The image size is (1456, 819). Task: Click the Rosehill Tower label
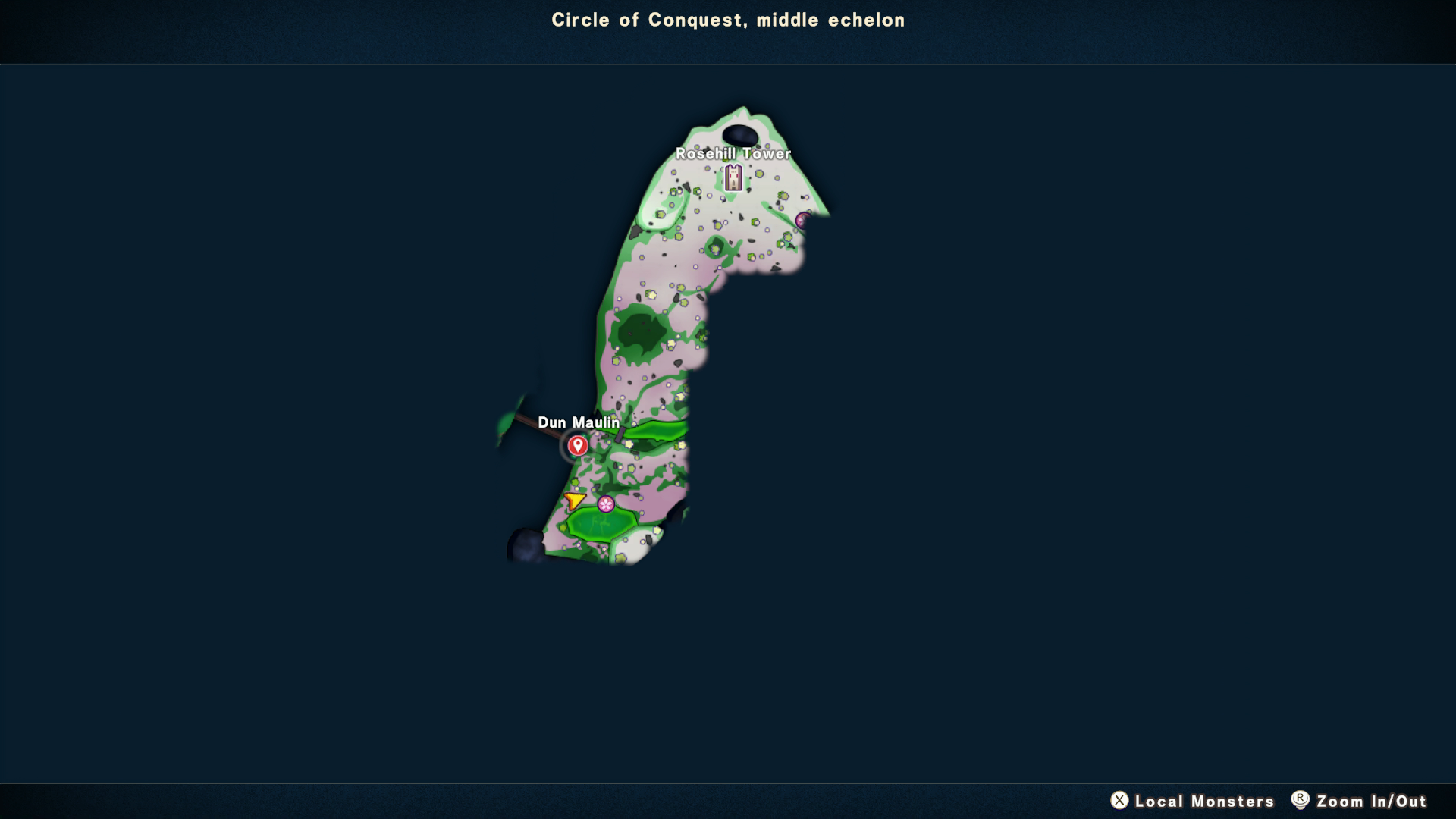pos(733,154)
